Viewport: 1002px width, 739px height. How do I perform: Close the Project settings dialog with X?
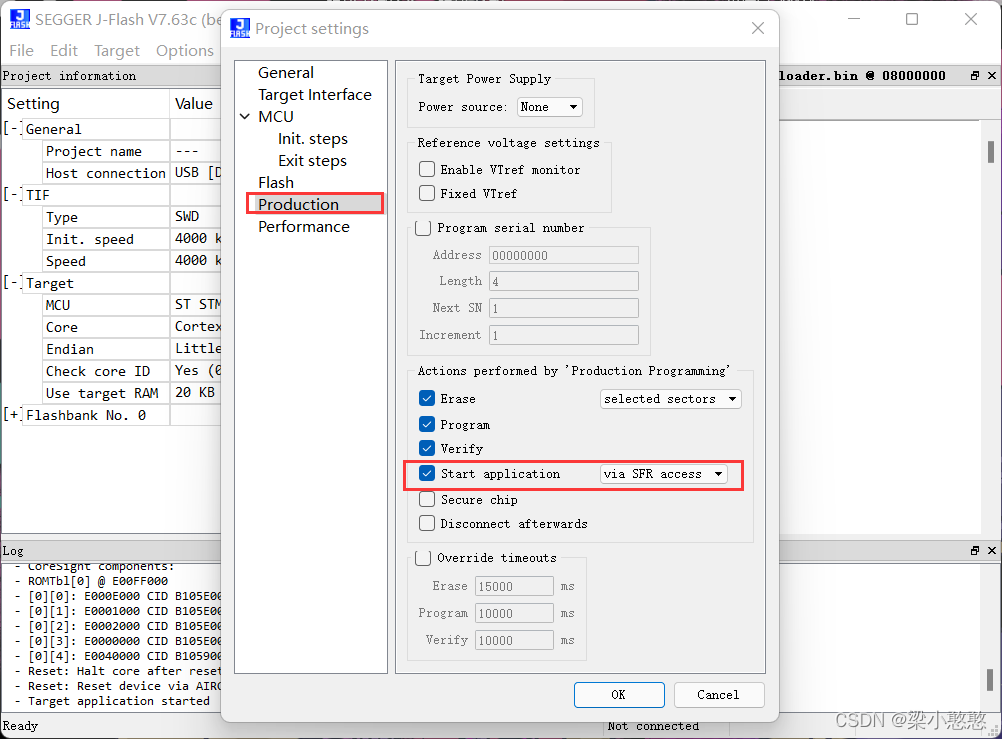[758, 28]
